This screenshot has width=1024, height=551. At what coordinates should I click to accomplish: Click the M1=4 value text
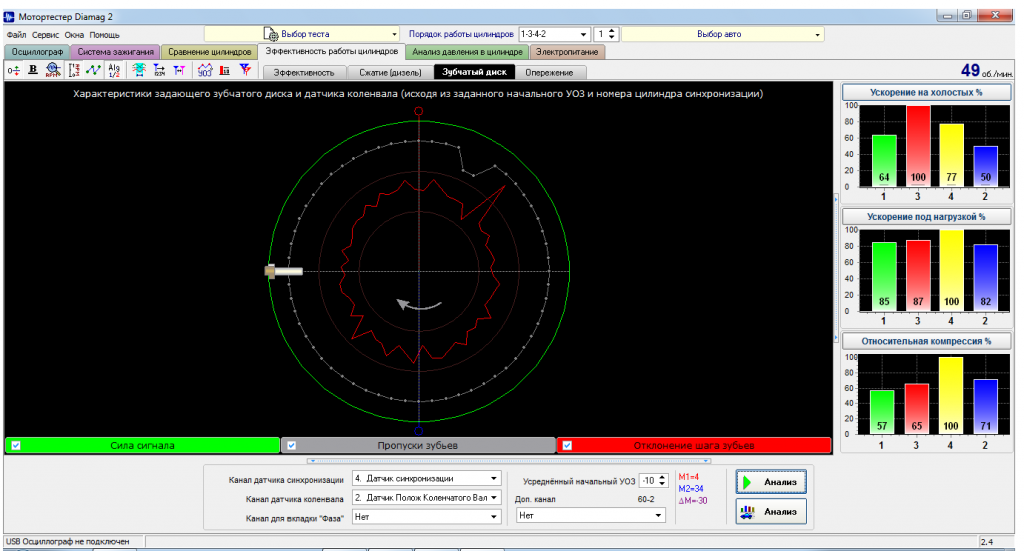click(x=688, y=477)
